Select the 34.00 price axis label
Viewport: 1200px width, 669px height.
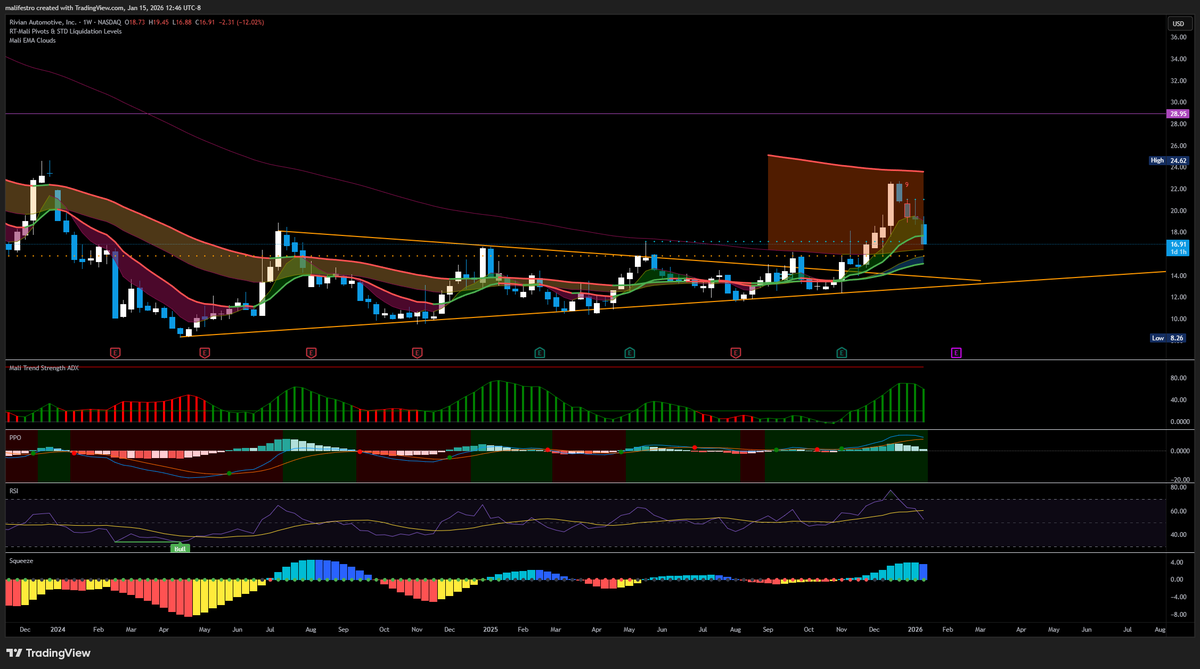click(1177, 59)
